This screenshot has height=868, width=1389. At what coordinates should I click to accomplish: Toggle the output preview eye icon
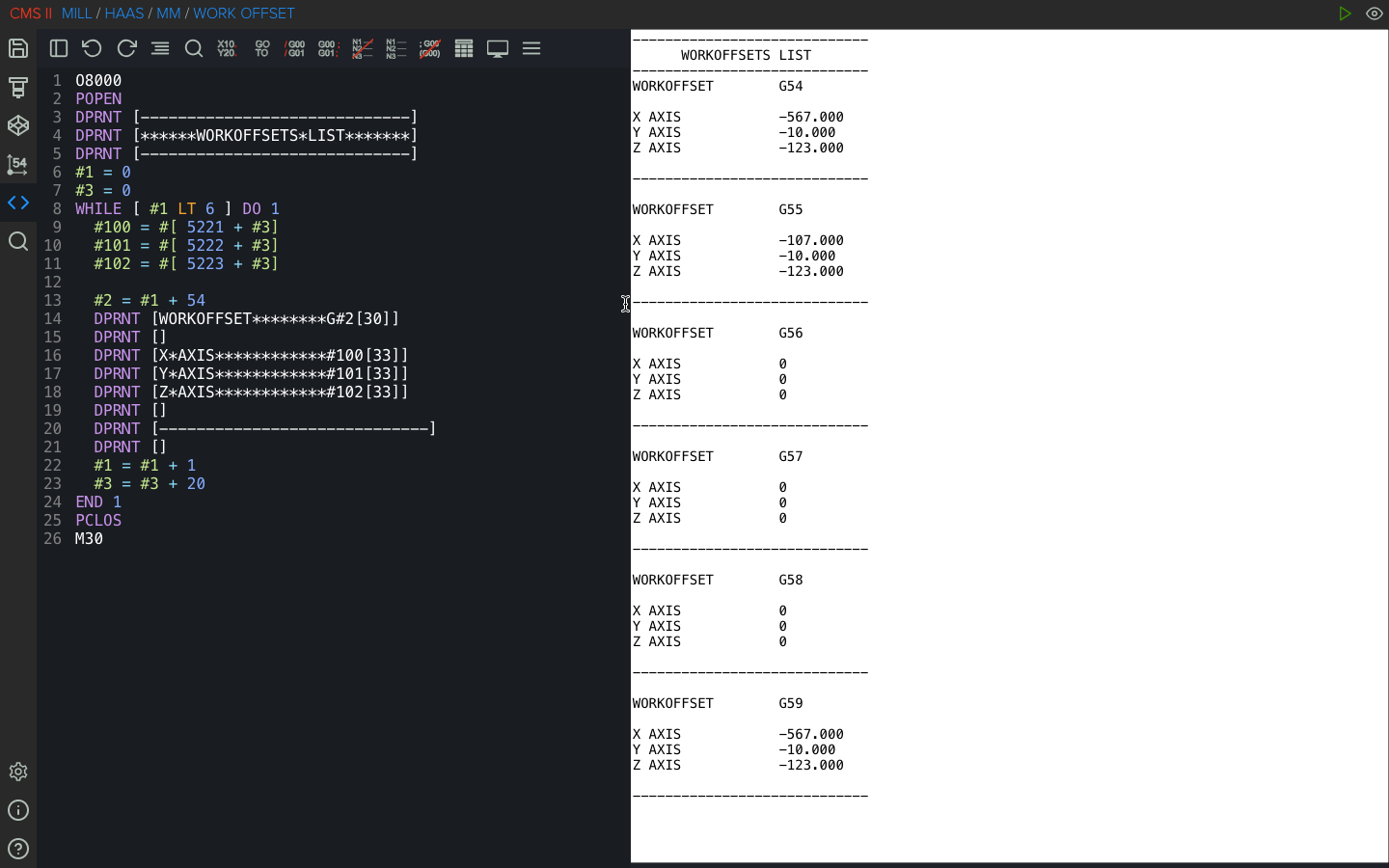click(x=1375, y=14)
